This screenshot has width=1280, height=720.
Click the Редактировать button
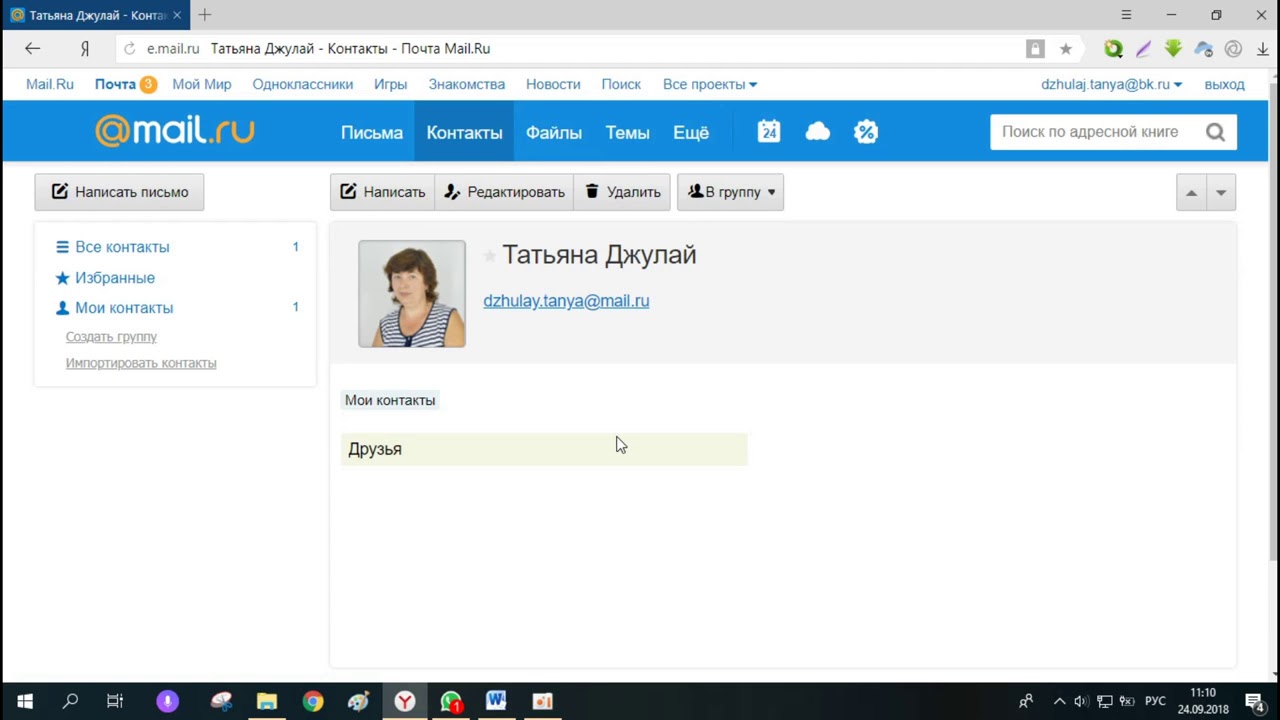point(504,192)
